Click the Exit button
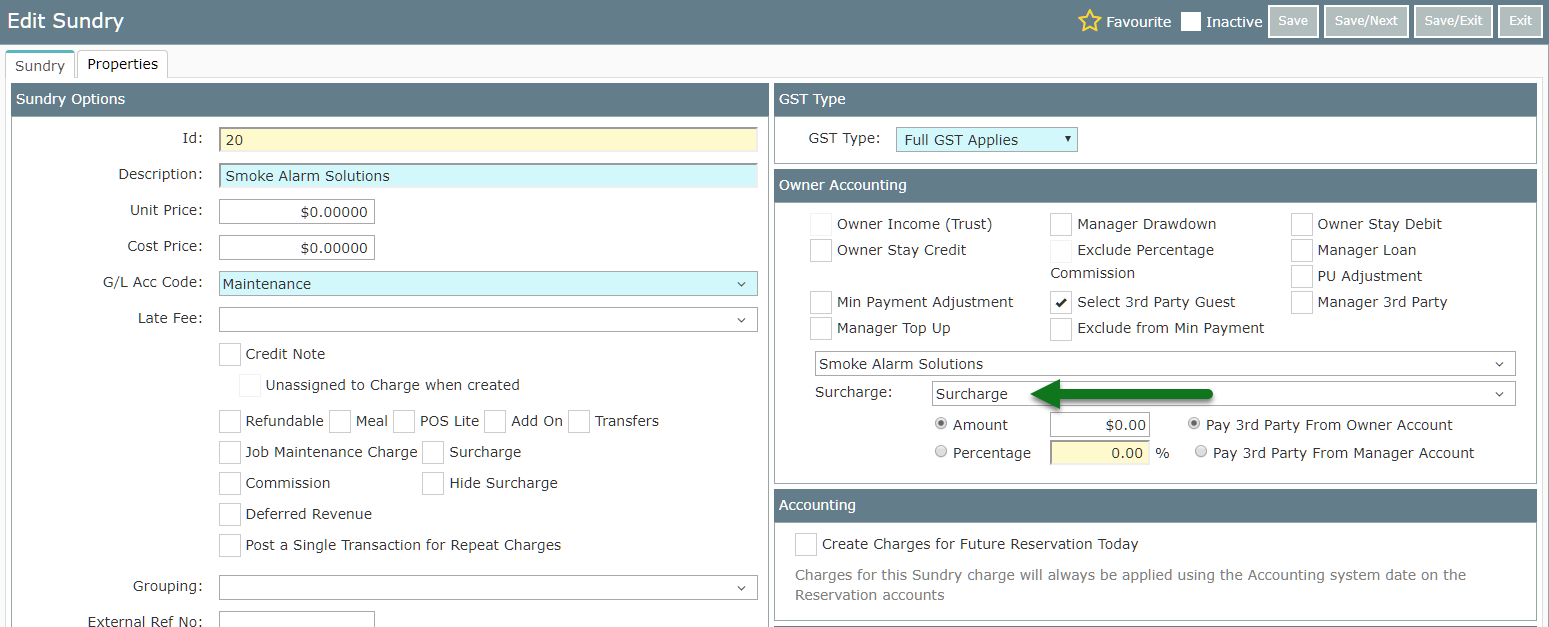This screenshot has height=627, width=1549. (x=1520, y=21)
